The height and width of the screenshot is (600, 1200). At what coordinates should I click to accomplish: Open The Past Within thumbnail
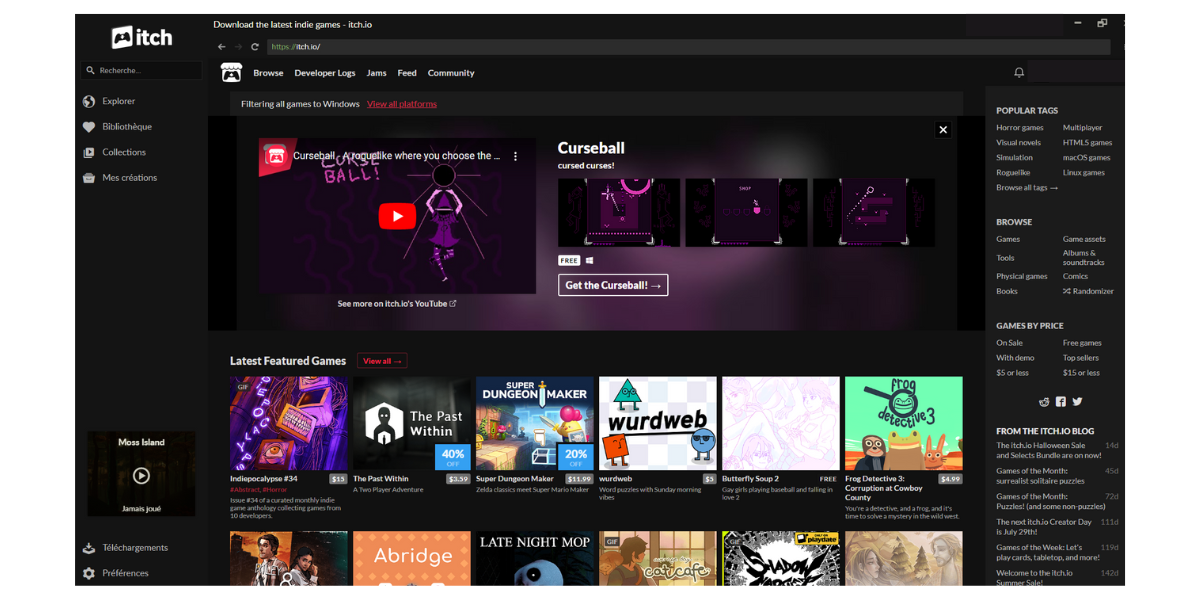tap(412, 423)
